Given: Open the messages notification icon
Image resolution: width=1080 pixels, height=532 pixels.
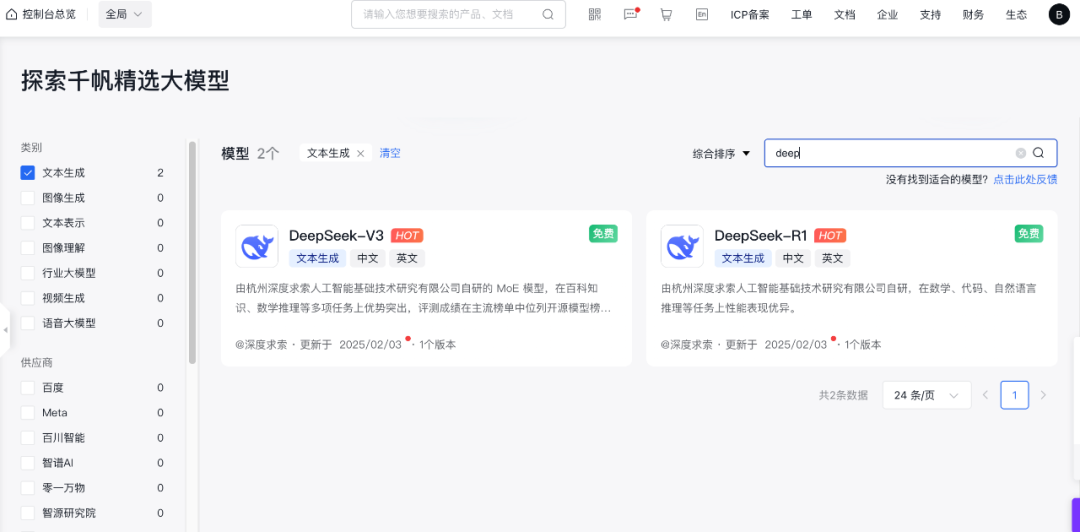Looking at the screenshot, I should coord(631,14).
